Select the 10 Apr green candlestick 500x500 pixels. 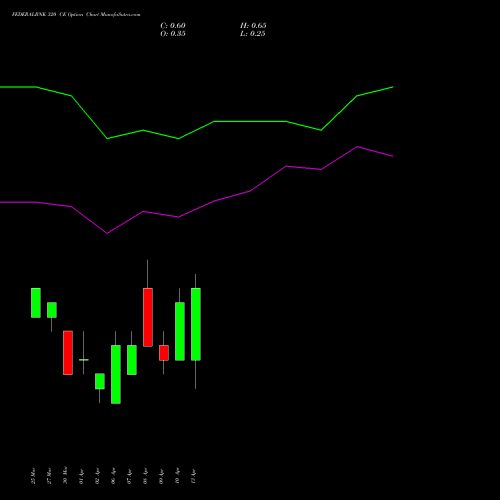tap(180, 331)
